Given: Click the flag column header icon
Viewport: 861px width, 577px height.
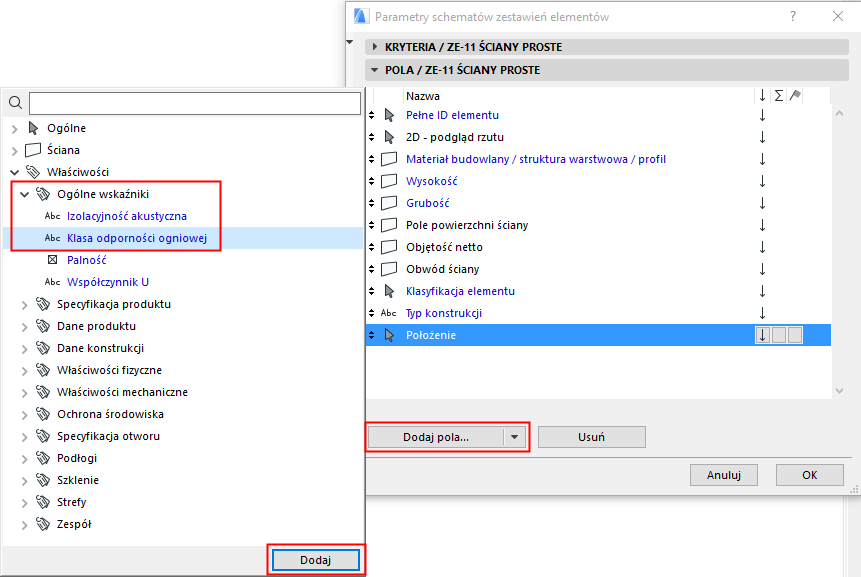Looking at the screenshot, I should coord(795,96).
